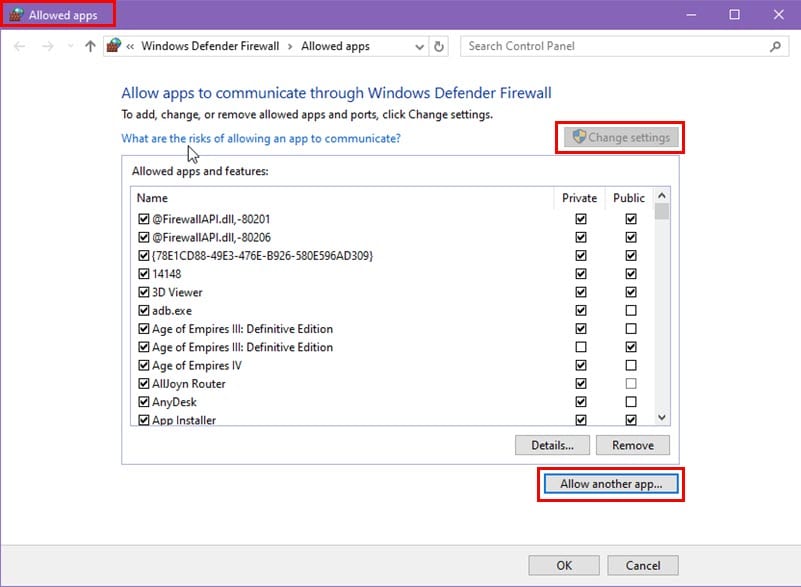801x587 pixels.
Task: Click the search magnifier icon
Action: pyautogui.click(x=775, y=46)
